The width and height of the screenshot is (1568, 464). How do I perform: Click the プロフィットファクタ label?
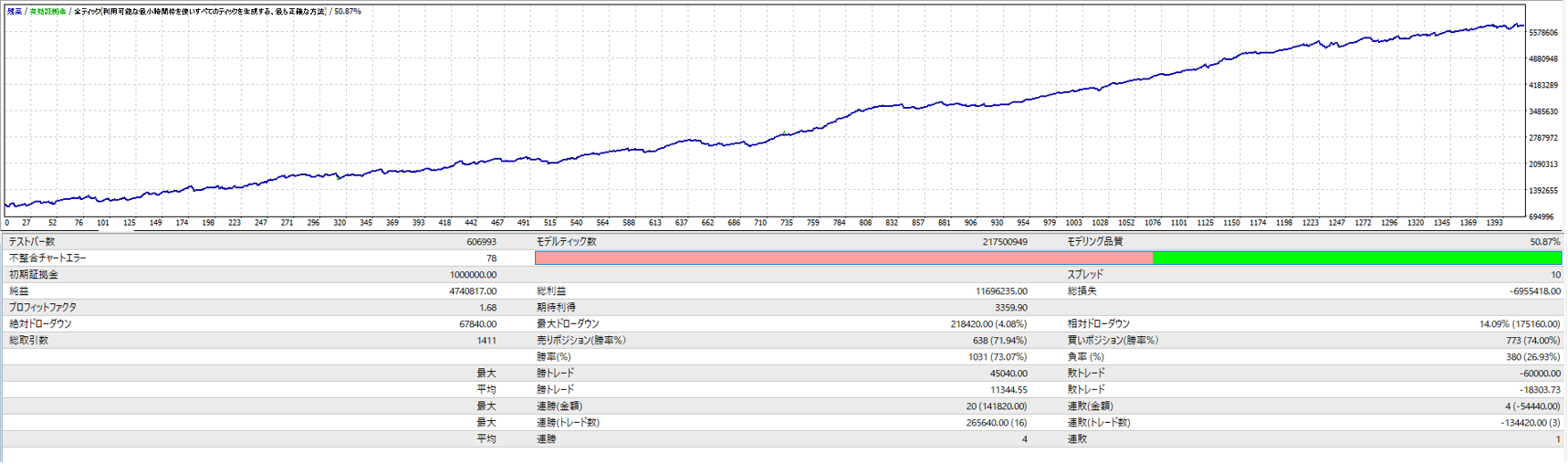point(43,308)
